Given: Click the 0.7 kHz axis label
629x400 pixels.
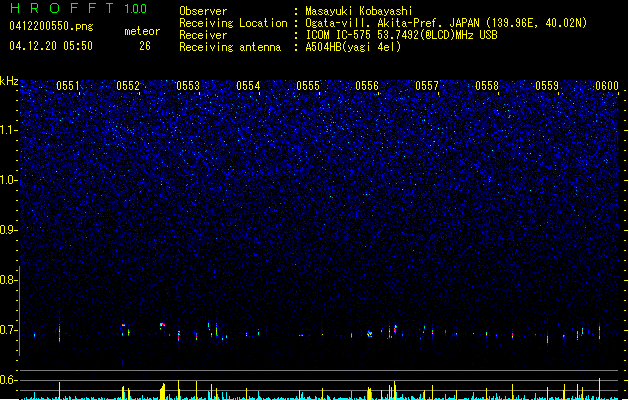Looking at the screenshot, I should pyautogui.click(x=8, y=330).
